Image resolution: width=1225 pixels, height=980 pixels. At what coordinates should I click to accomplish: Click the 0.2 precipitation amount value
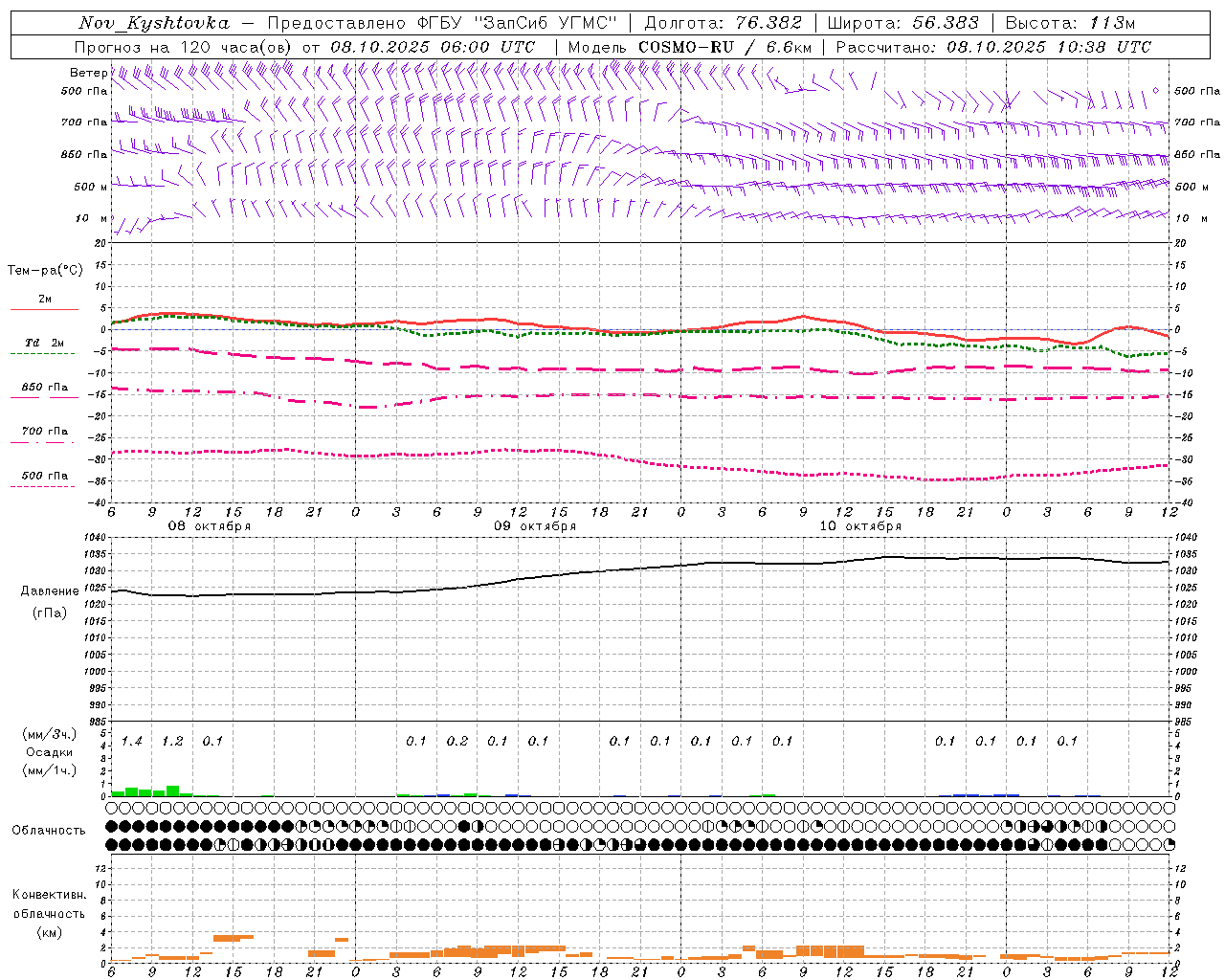pyautogui.click(x=457, y=742)
